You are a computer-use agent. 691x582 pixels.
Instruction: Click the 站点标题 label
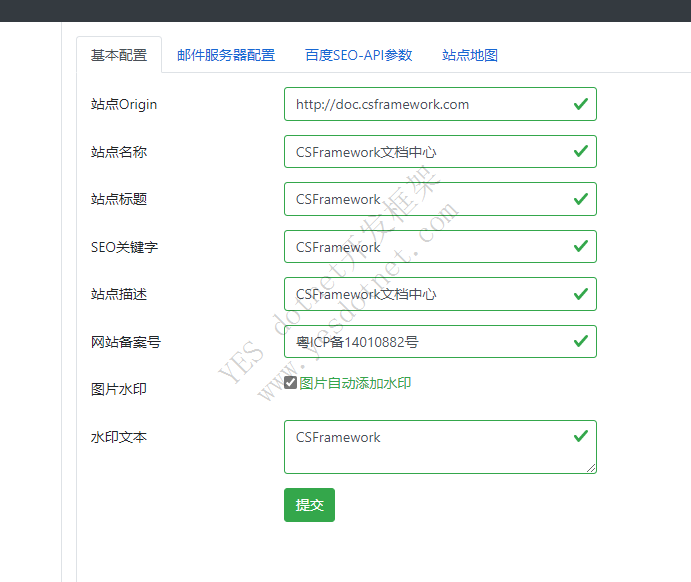[119, 199]
